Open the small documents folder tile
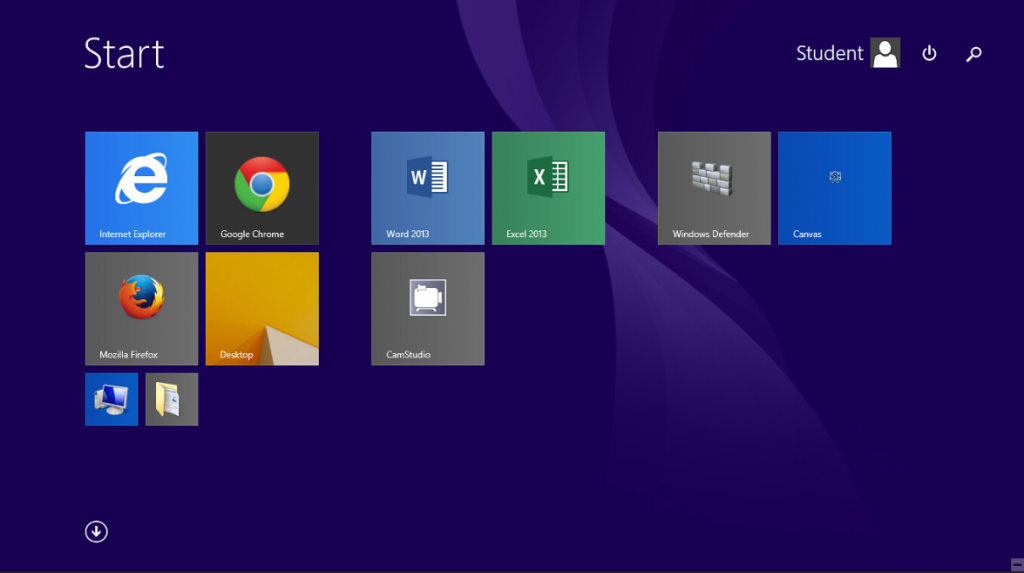Image resolution: width=1024 pixels, height=573 pixels. point(172,399)
